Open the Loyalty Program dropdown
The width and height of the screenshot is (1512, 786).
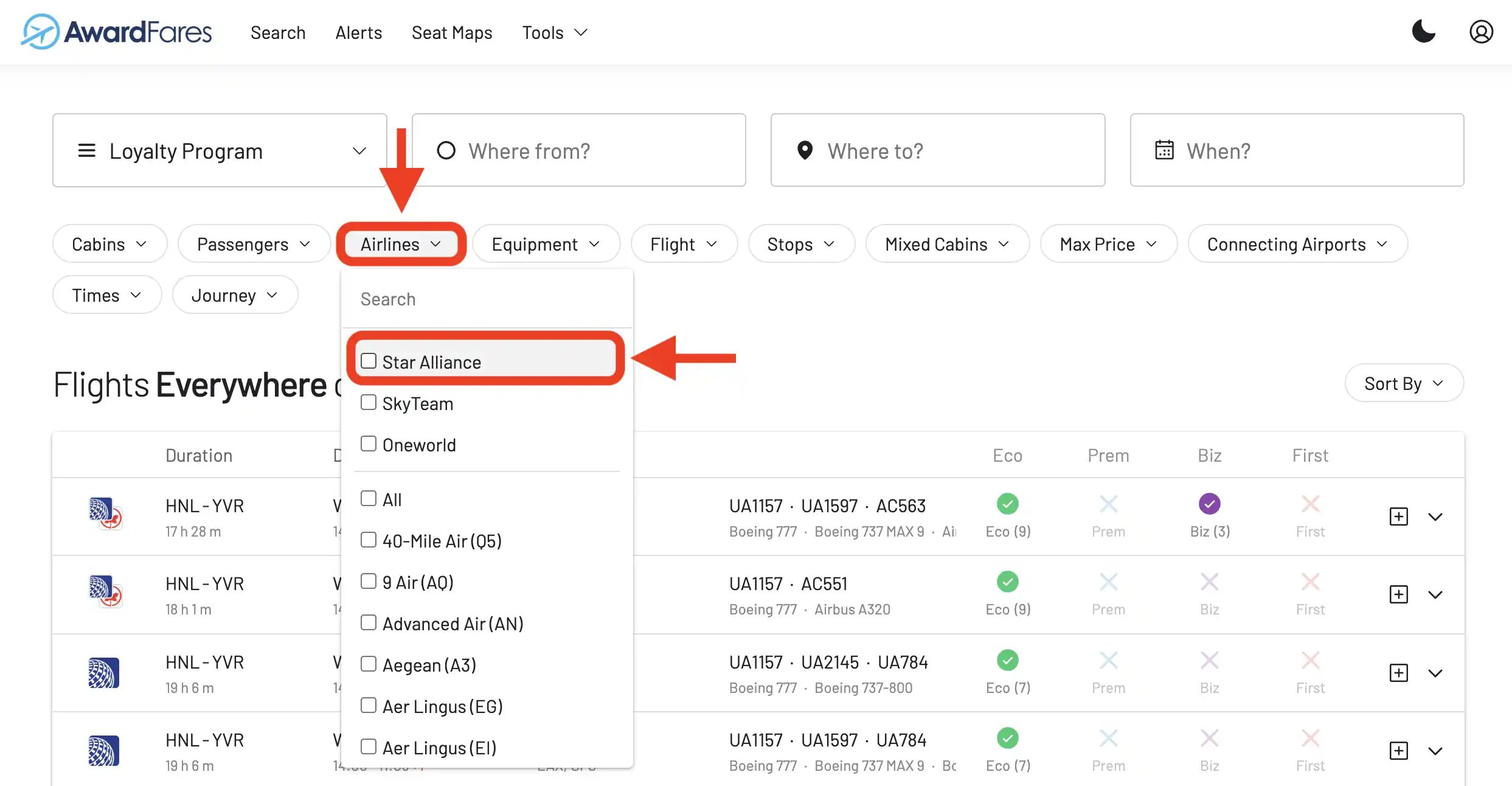click(x=220, y=150)
